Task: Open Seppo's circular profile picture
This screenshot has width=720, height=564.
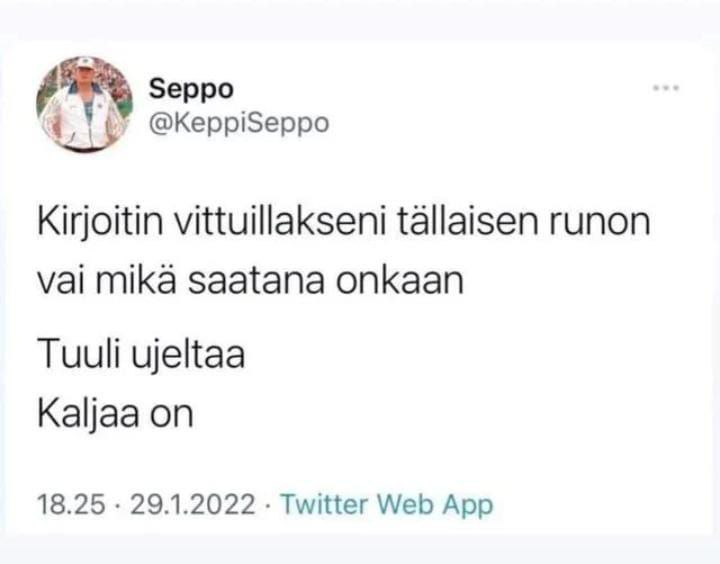Action: click(x=84, y=105)
